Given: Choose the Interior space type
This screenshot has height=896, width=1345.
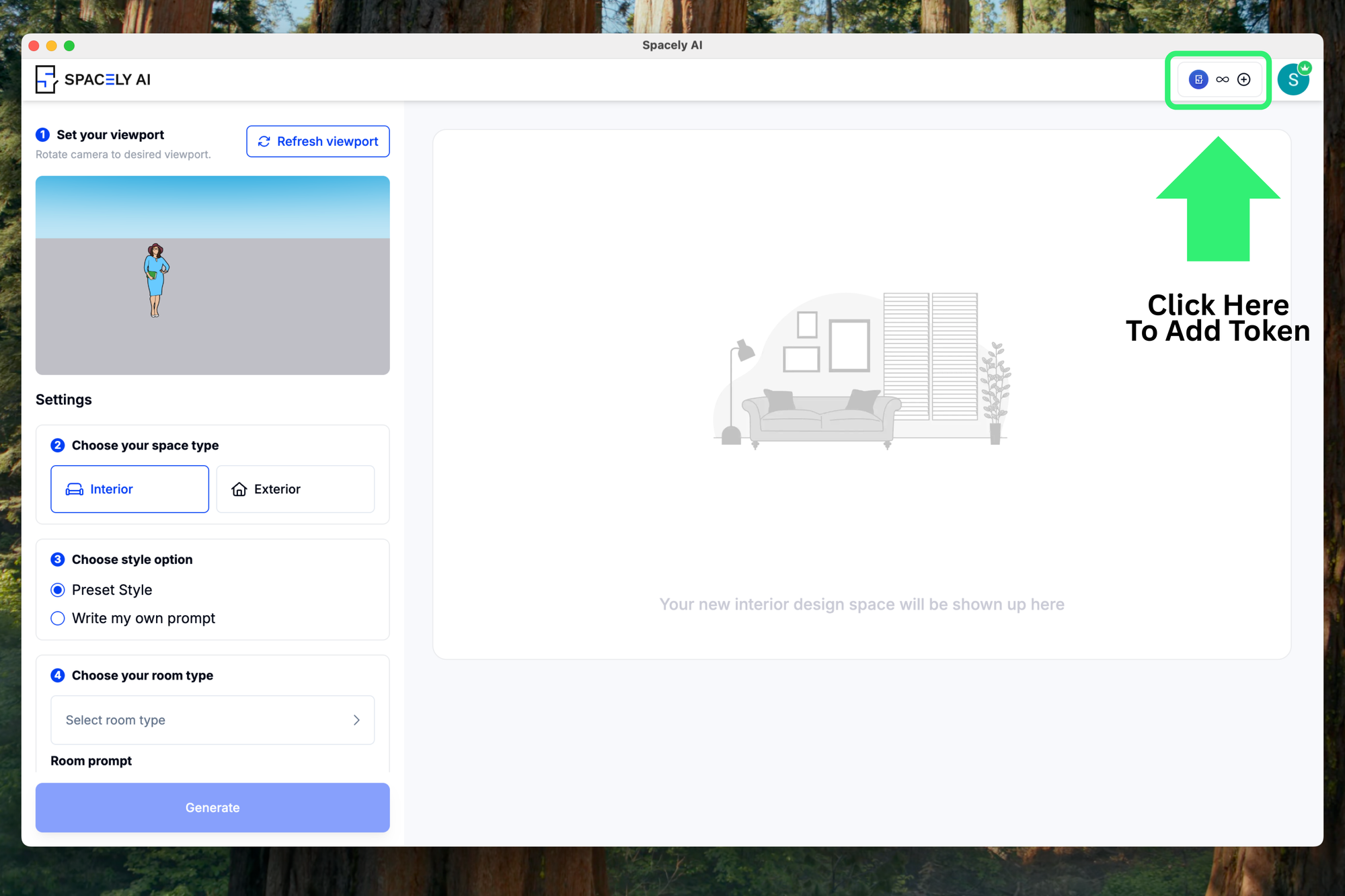Looking at the screenshot, I should click(130, 489).
